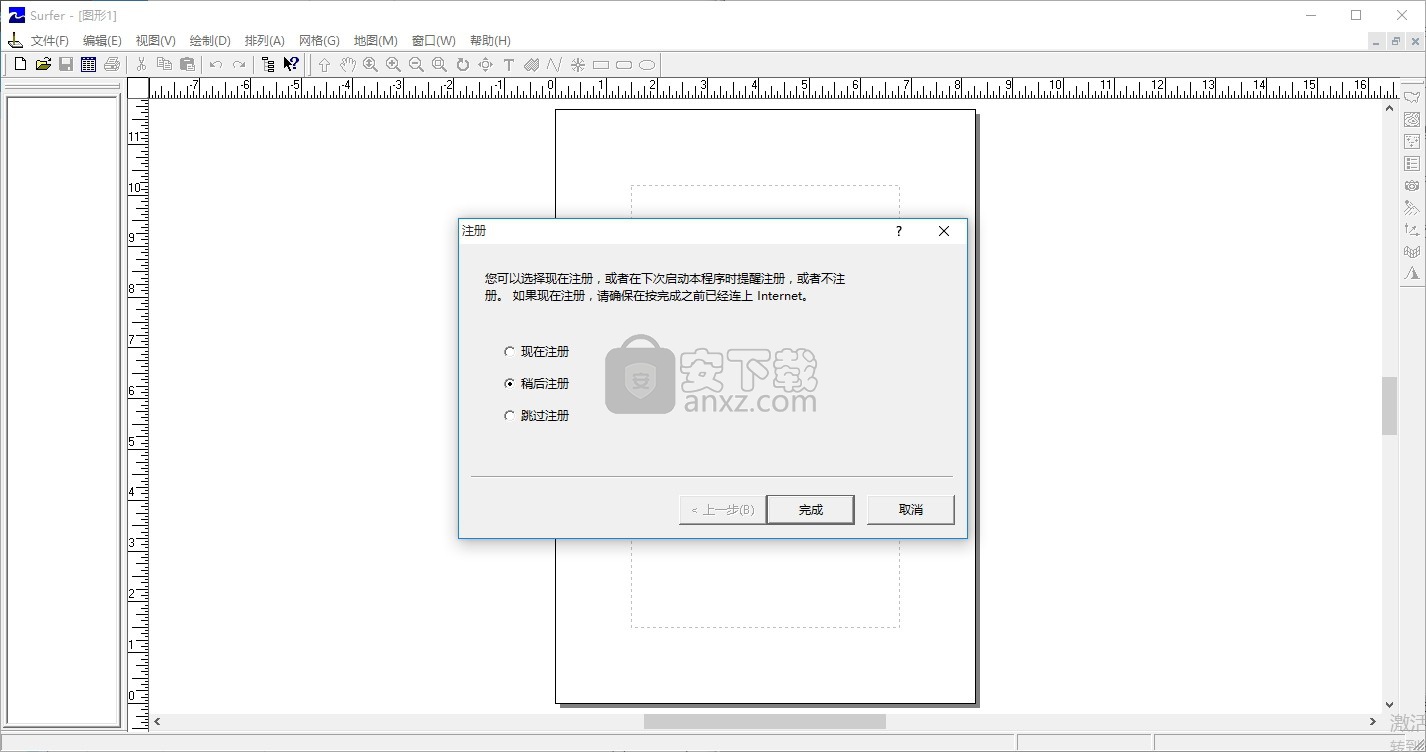
Task: Click the scroll right arrow
Action: [1372, 721]
